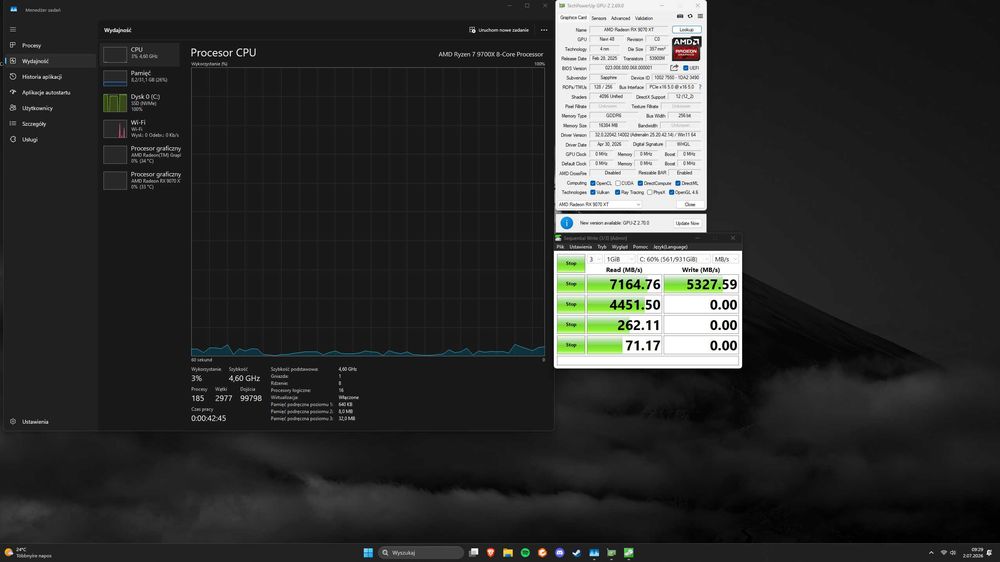Toggle Ray Tracing checkbox in GPU-Z
The width and height of the screenshot is (1000, 562).
click(617, 192)
